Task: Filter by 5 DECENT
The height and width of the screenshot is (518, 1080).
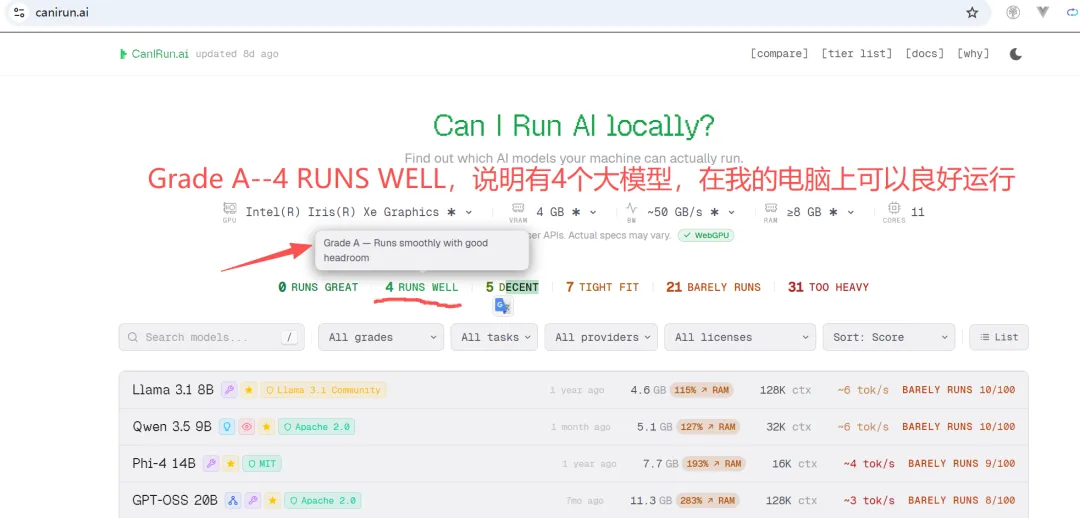Action: (x=512, y=287)
